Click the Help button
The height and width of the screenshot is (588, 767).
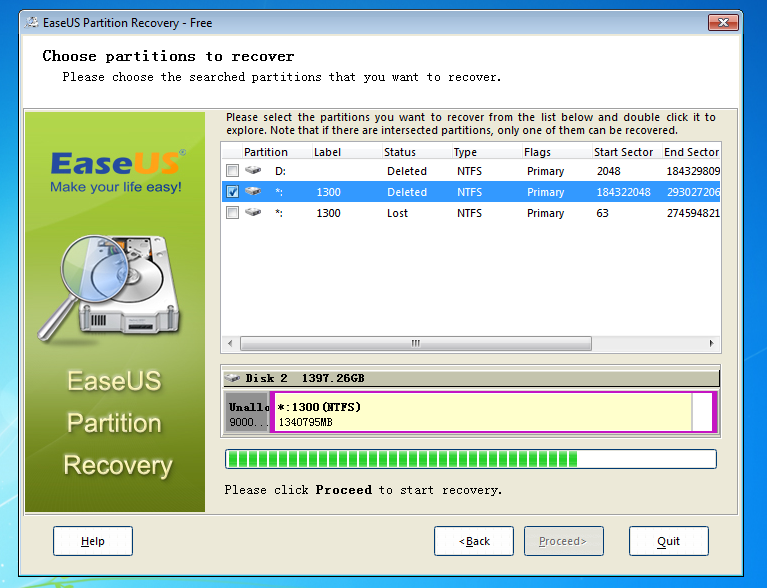point(93,541)
